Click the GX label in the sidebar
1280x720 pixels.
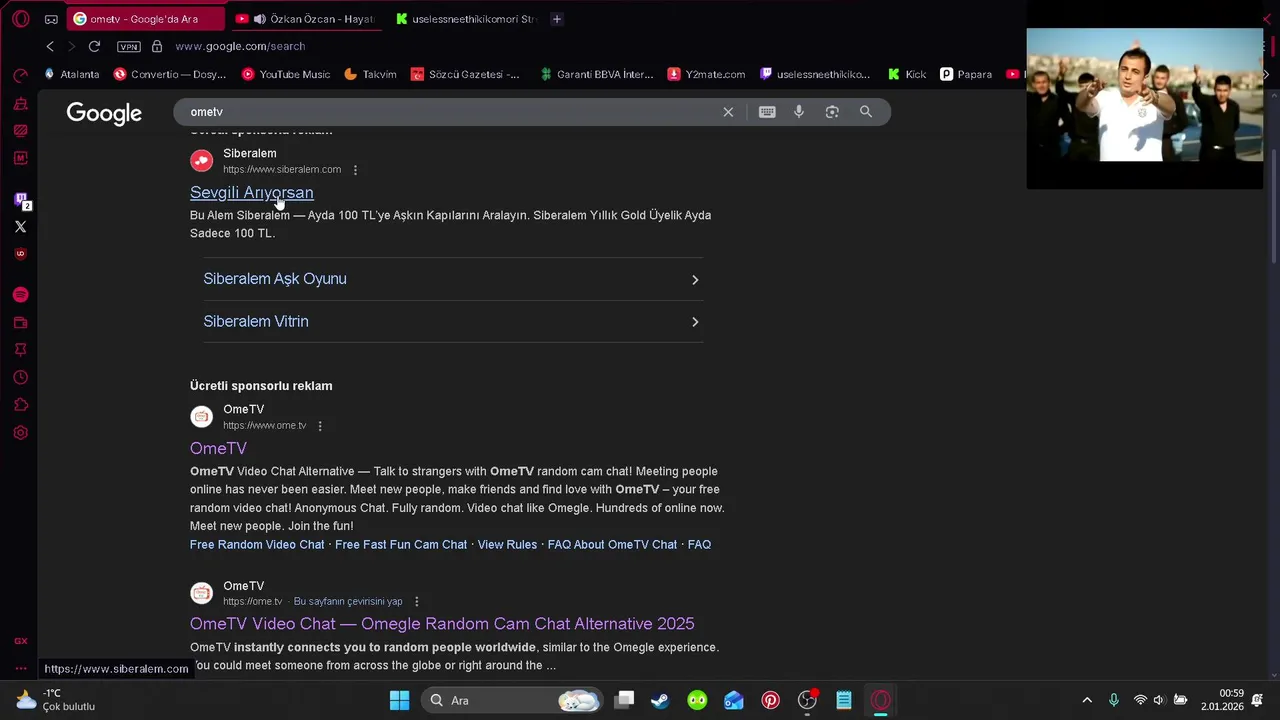20,641
